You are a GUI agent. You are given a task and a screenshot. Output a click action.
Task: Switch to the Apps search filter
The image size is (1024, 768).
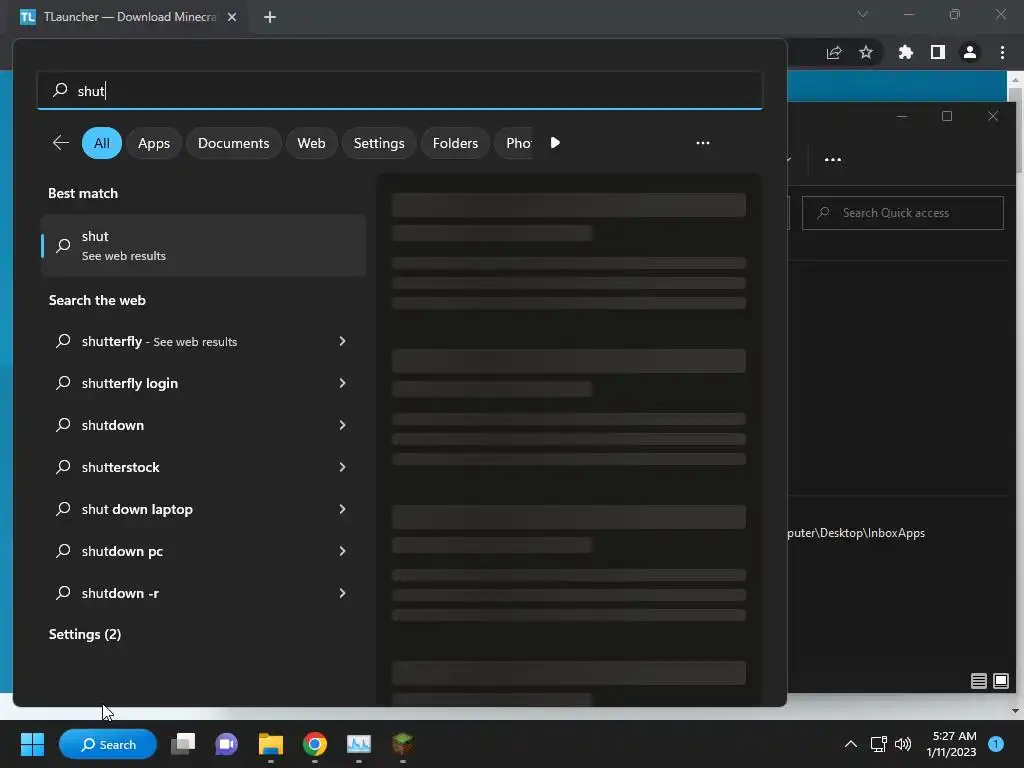[x=154, y=143]
